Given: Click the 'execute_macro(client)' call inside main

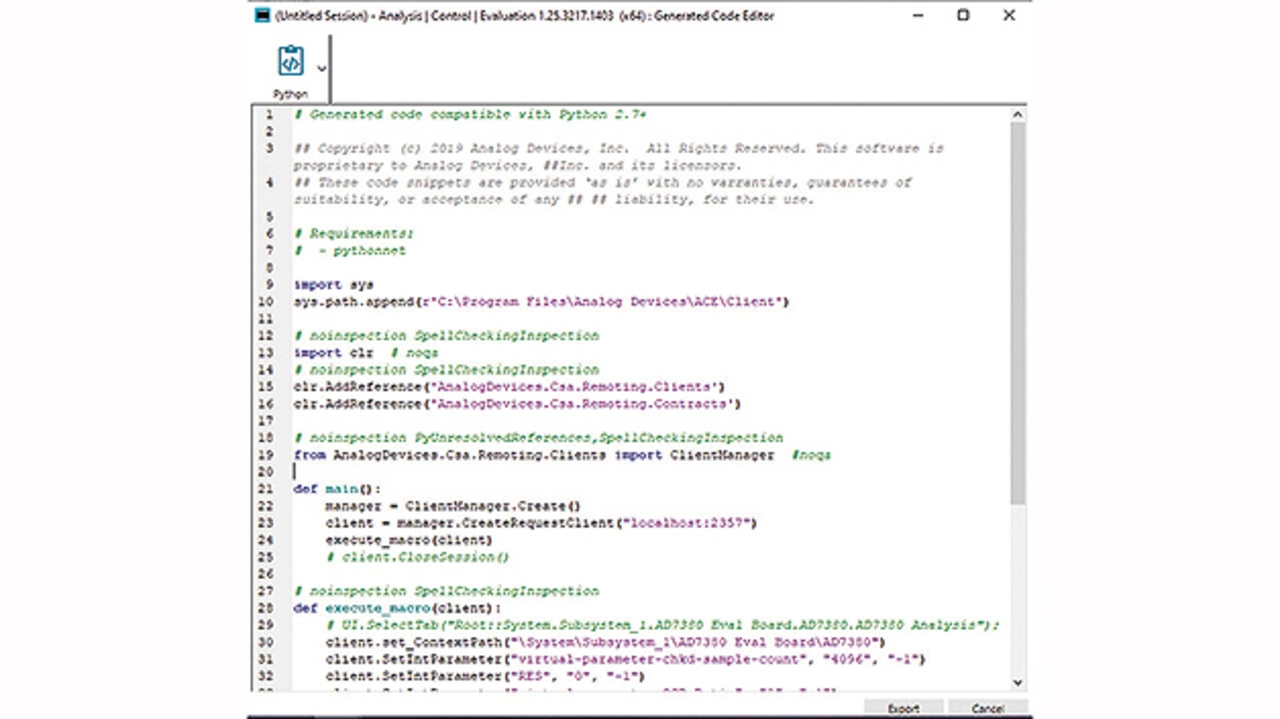Looking at the screenshot, I should tap(408, 539).
